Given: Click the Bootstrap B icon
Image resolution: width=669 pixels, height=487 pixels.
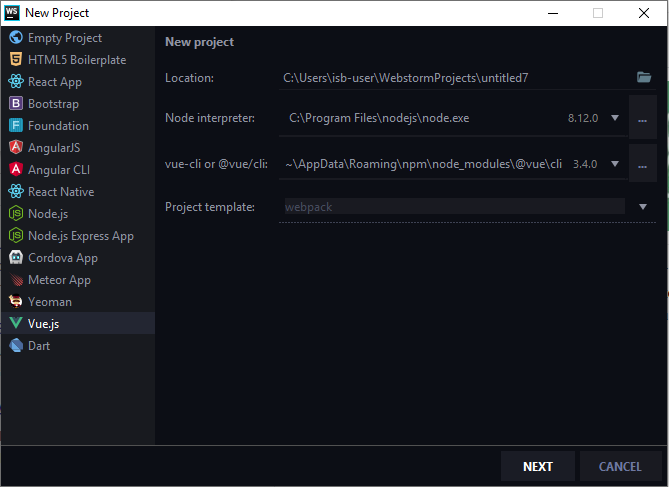Looking at the screenshot, I should 16,103.
